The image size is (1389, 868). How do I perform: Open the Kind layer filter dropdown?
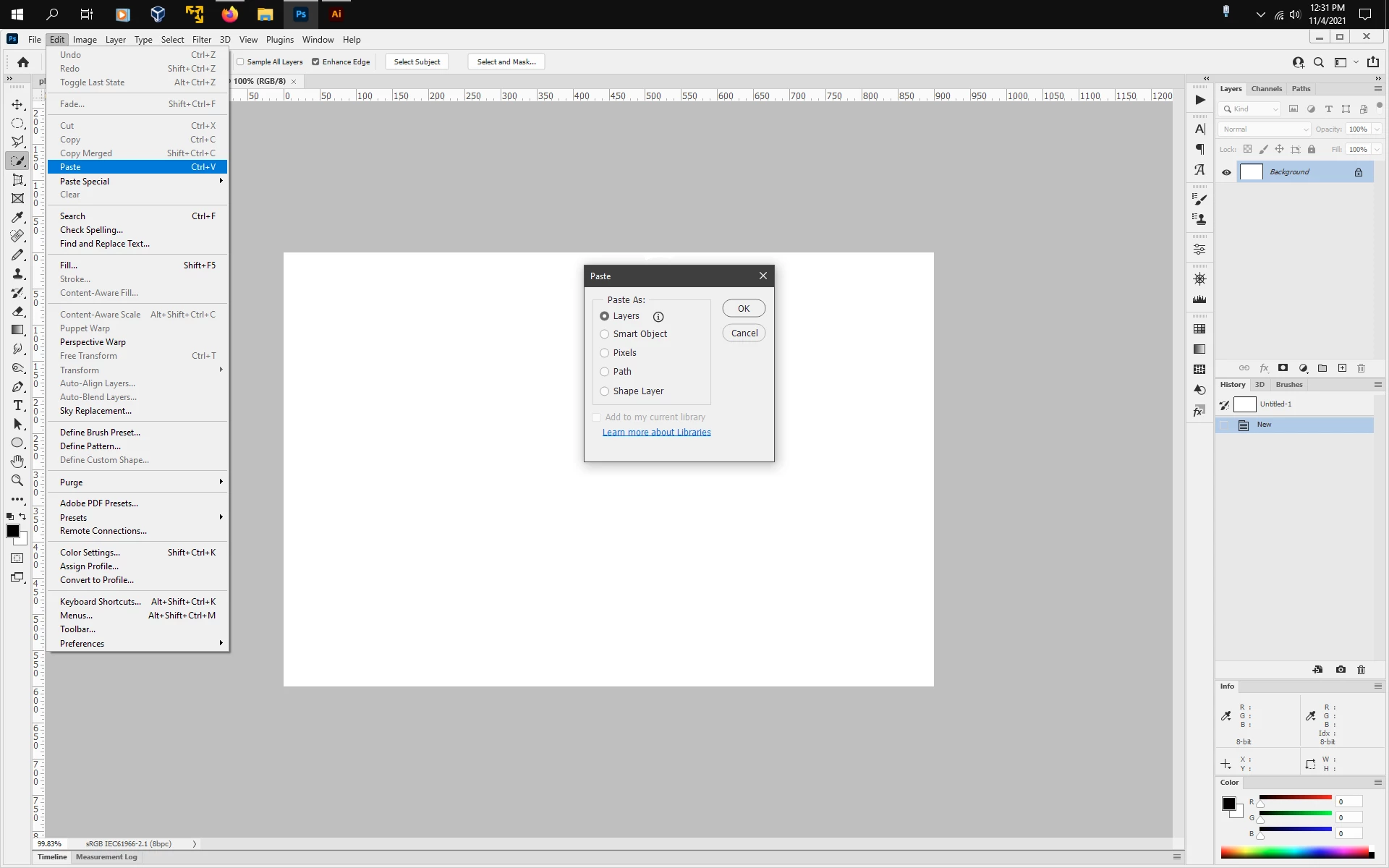click(x=1249, y=109)
